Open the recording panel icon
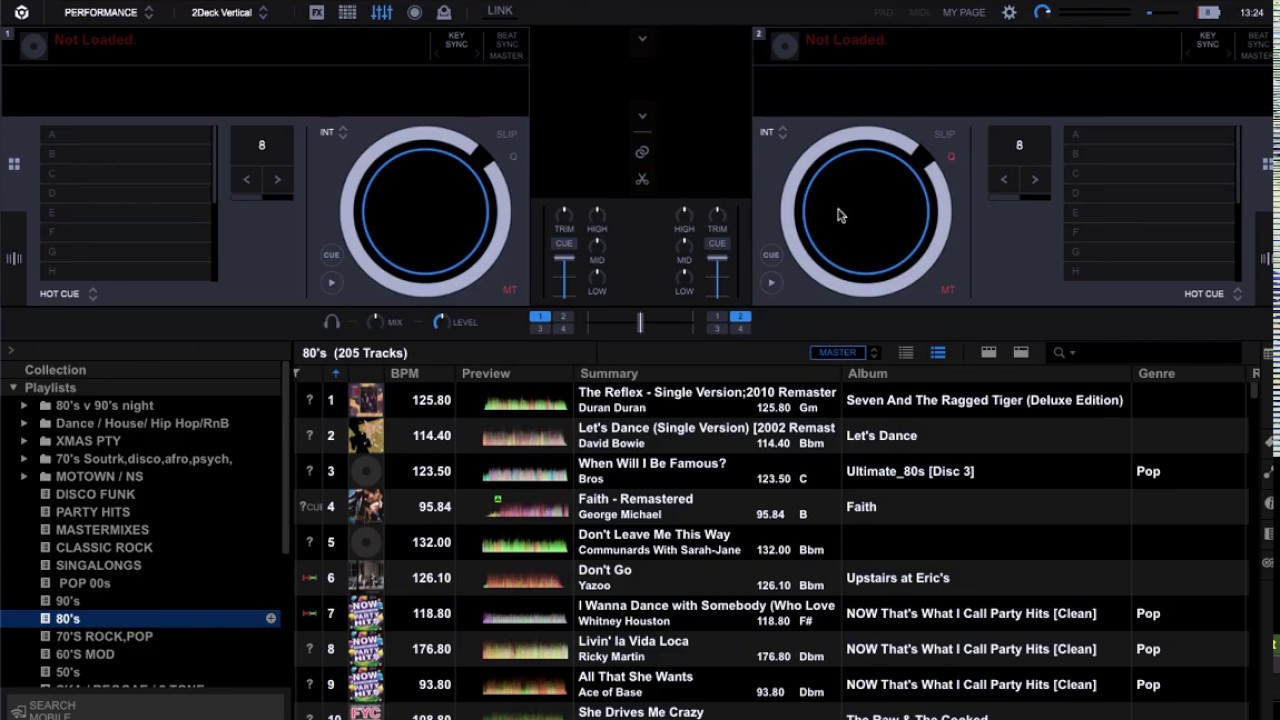 tap(414, 12)
